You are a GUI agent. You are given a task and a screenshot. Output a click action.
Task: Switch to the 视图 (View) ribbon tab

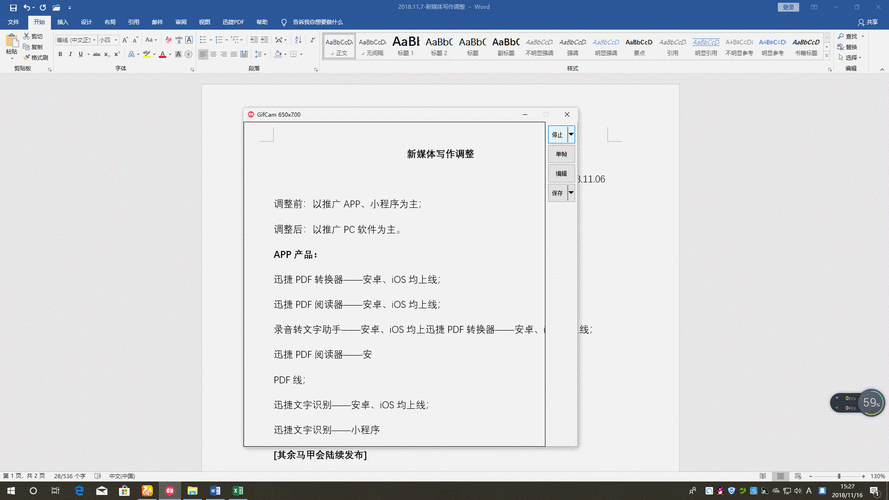[x=205, y=22]
